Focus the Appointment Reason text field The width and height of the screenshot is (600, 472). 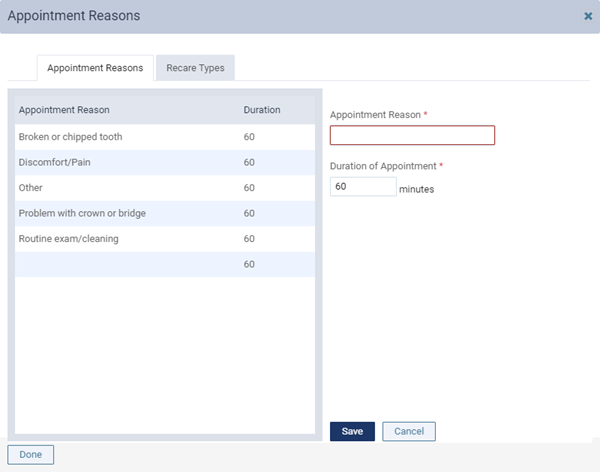click(x=412, y=135)
